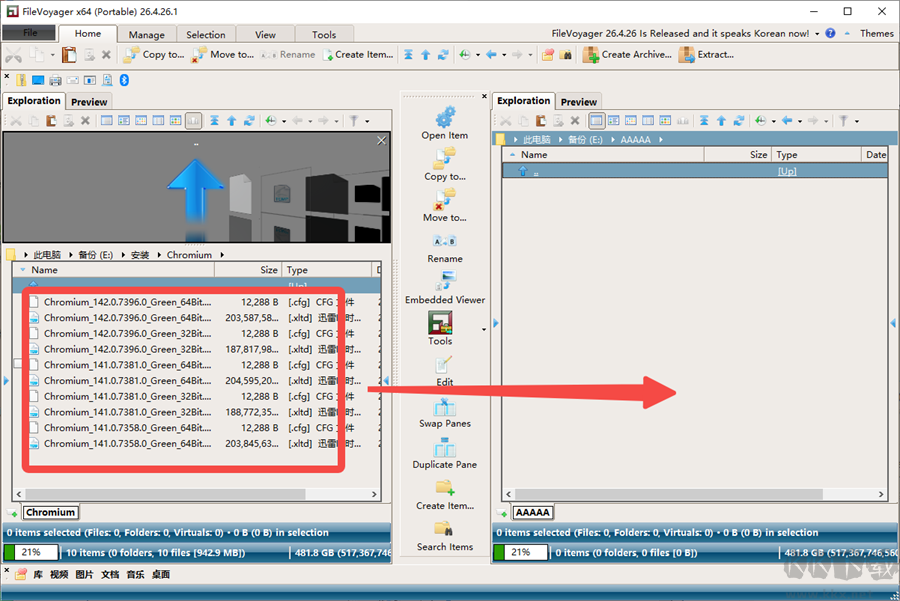
Task: Open the File menu
Action: (30, 33)
